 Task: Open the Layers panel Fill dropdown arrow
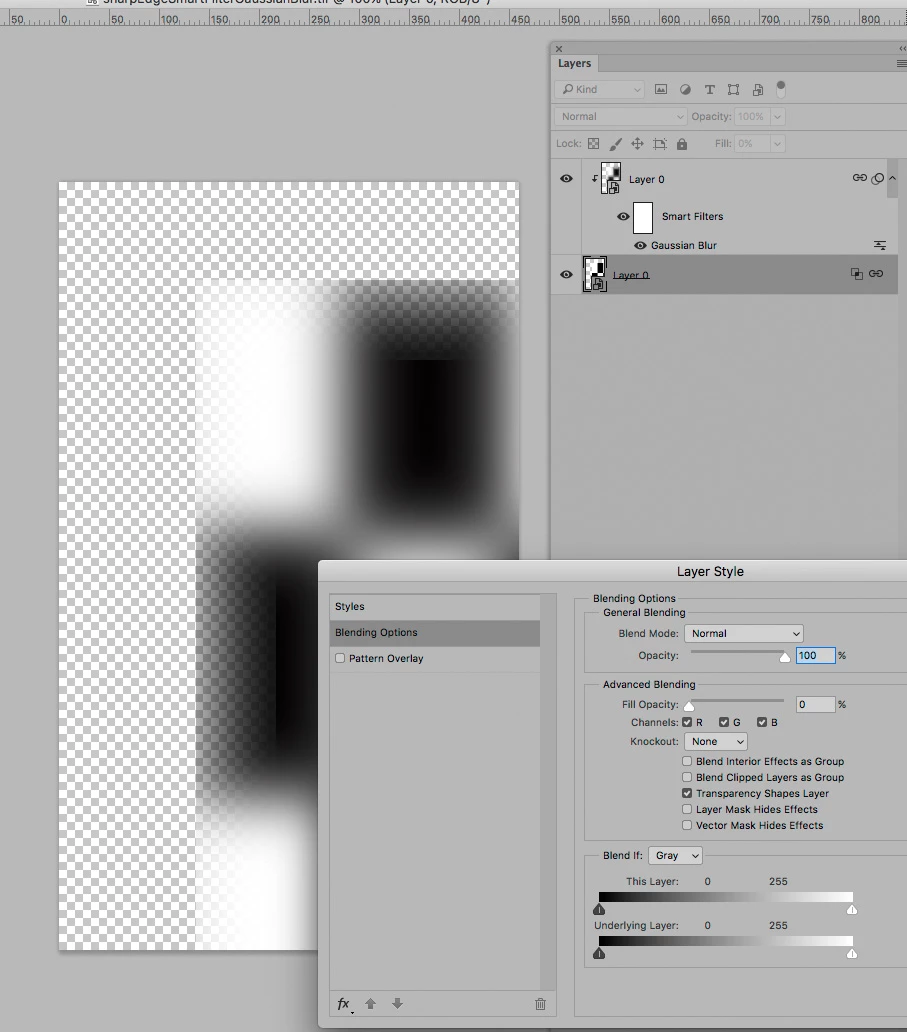pyautogui.click(x=777, y=143)
